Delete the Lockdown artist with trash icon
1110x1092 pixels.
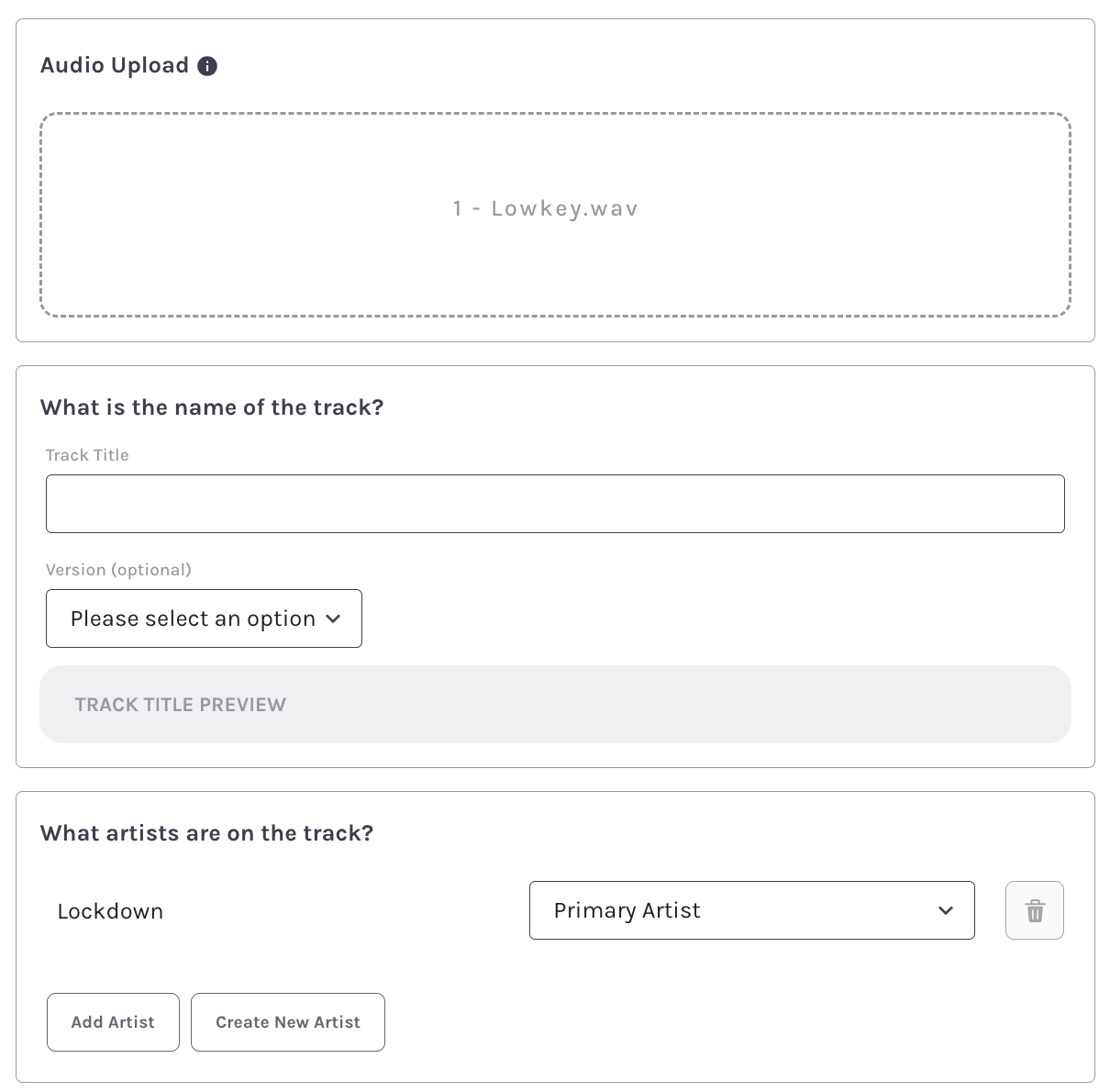click(1034, 910)
